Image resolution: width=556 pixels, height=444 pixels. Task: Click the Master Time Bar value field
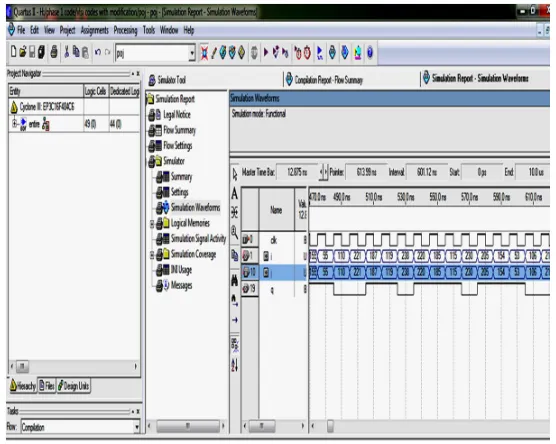click(297, 172)
